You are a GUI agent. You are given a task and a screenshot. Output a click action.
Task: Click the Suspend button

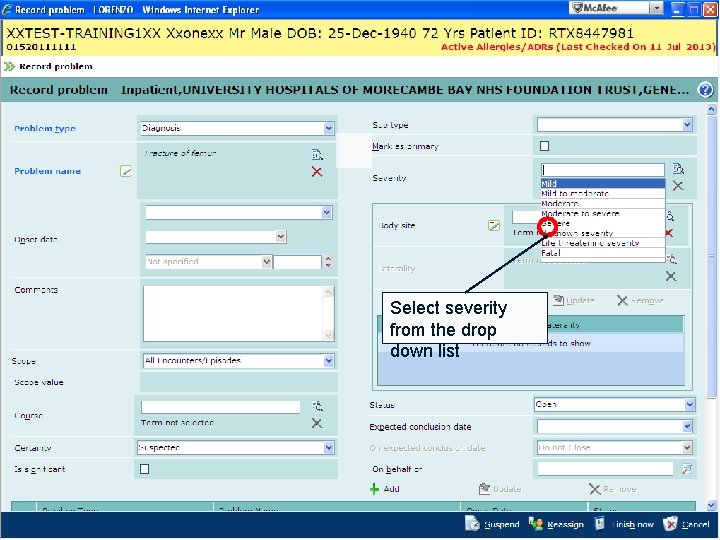coord(492,524)
